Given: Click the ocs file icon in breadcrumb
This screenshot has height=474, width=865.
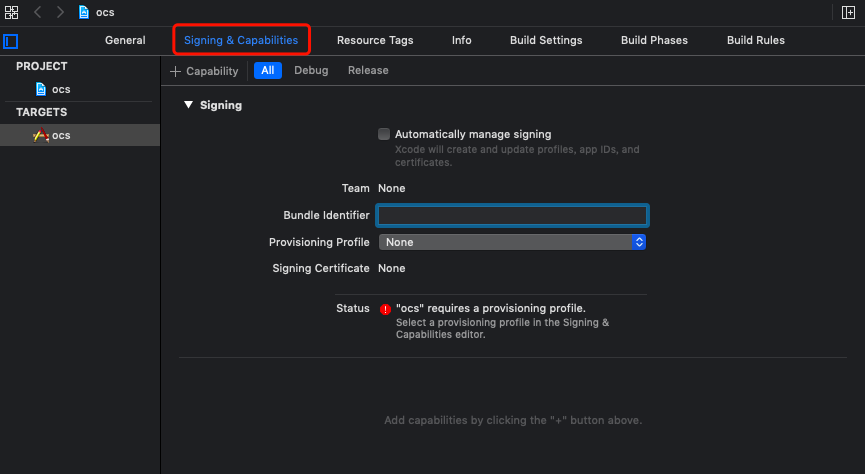Looking at the screenshot, I should tap(84, 12).
